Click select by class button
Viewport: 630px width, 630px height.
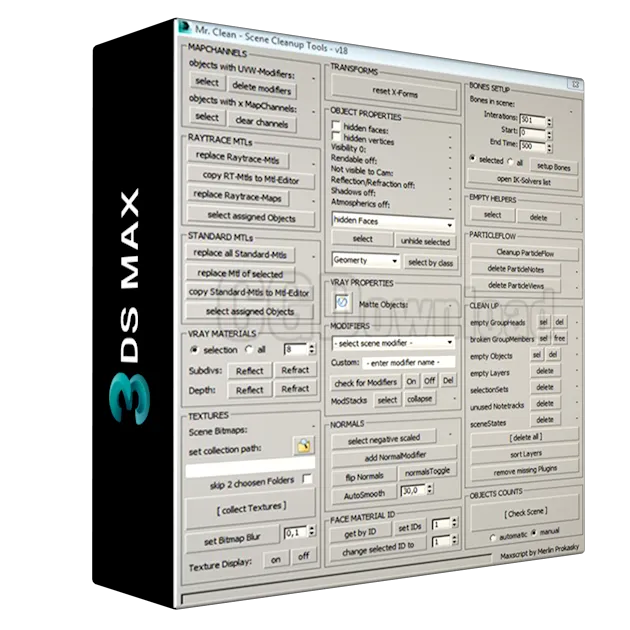430,263
